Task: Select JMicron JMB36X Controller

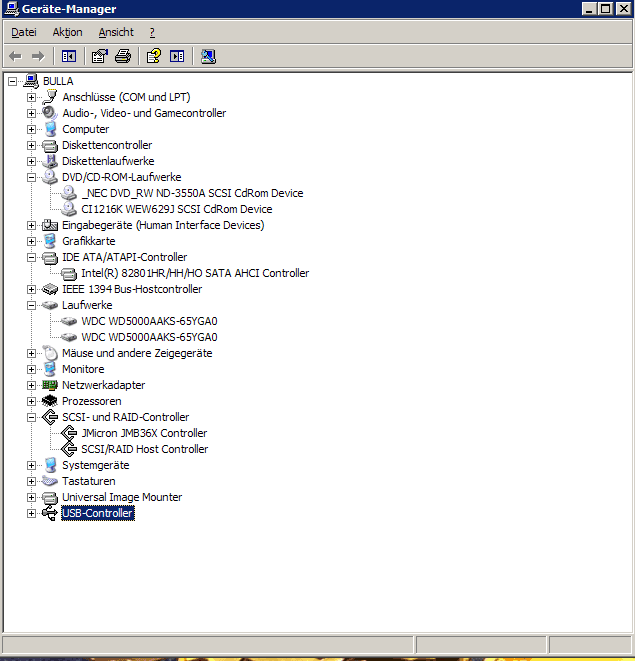Action: 144,433
